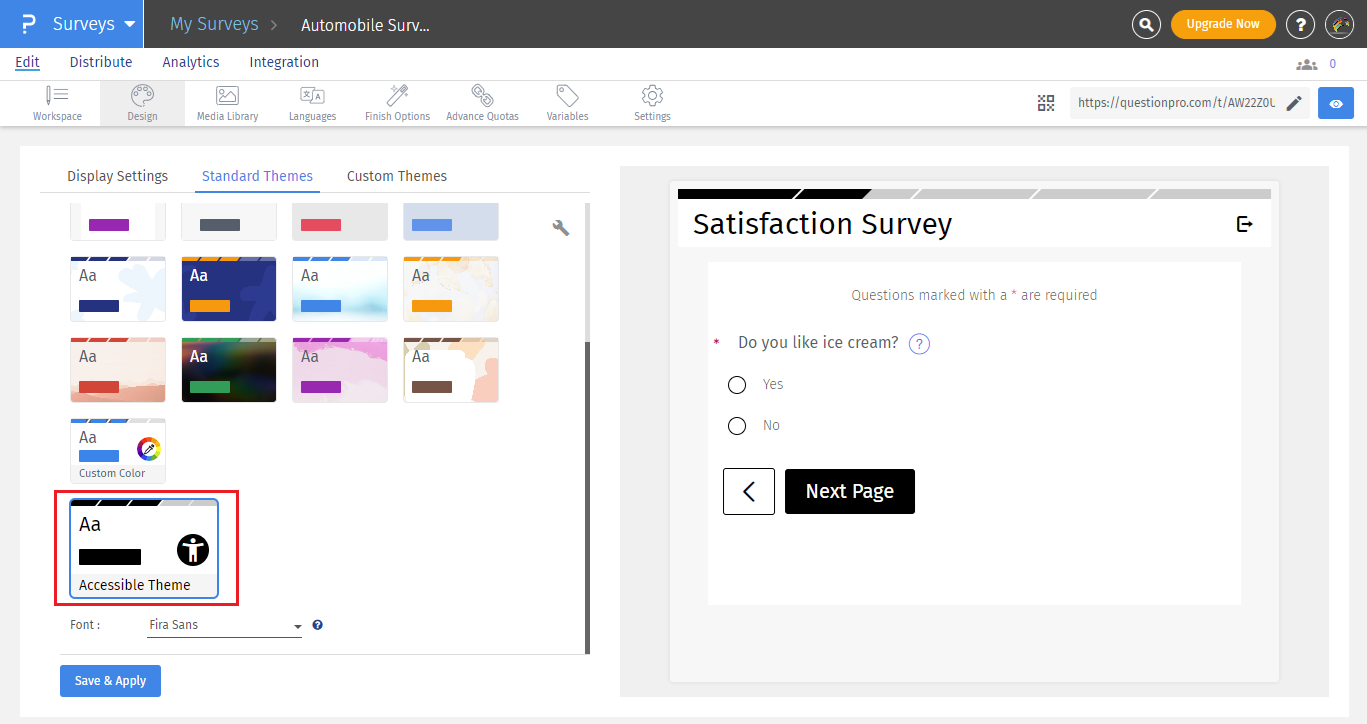Switch to the Custom Themes tab
The image size is (1367, 724).
(396, 175)
